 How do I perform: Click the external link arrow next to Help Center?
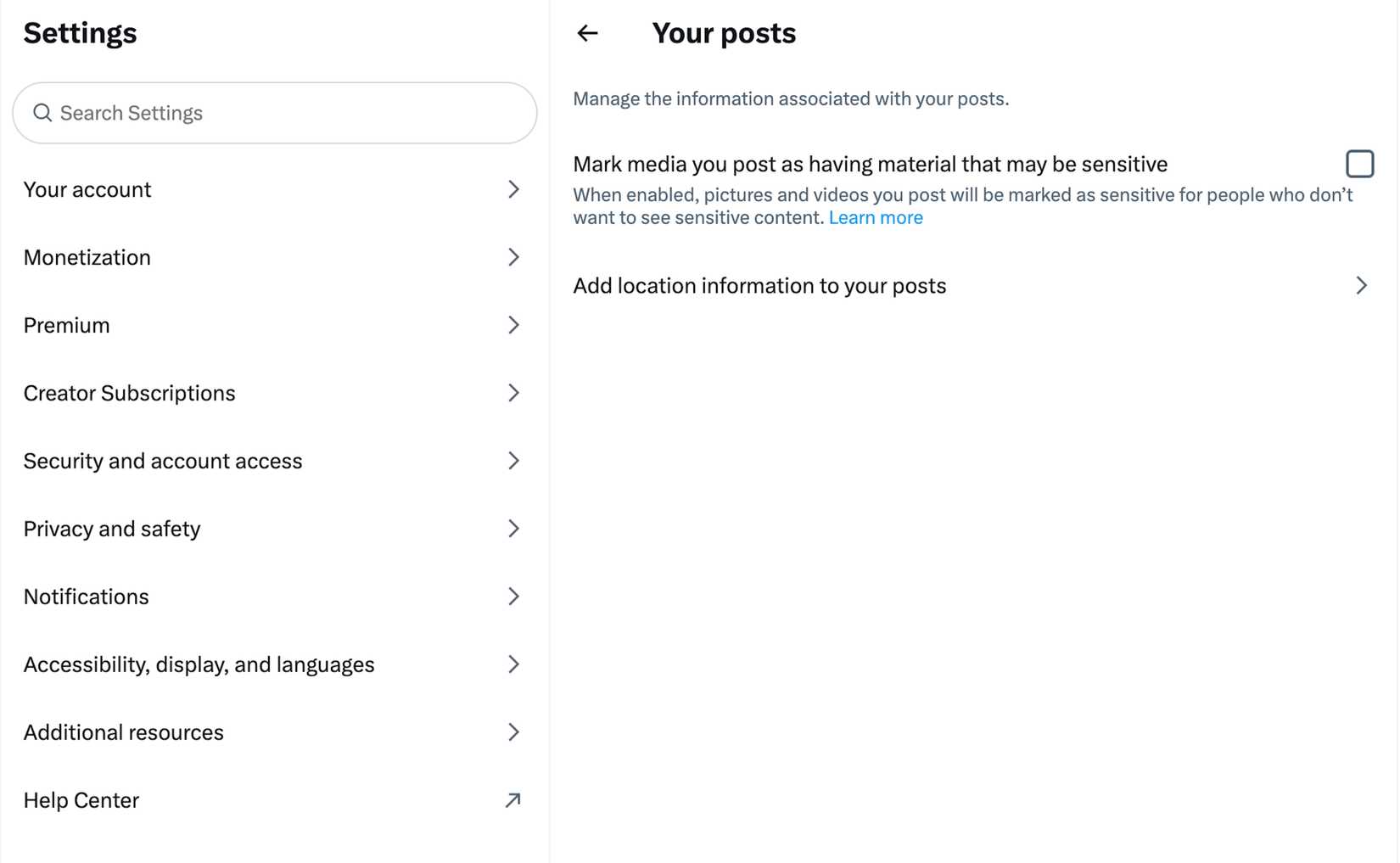[x=513, y=799]
